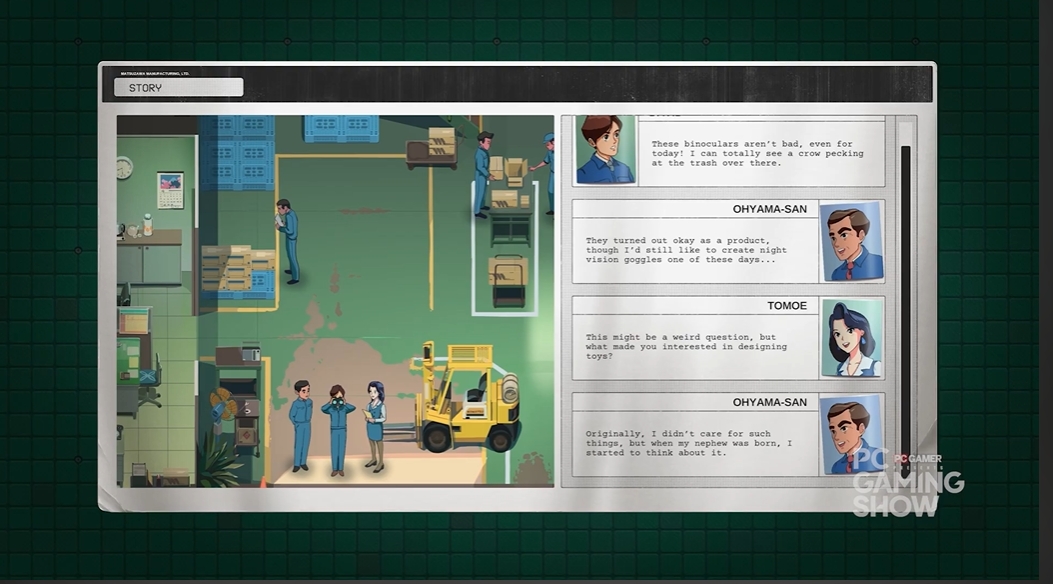Image resolution: width=1053 pixels, height=584 pixels.
Task: Click the partial portrait beside the binoculars dialogue
Action: coord(605,150)
